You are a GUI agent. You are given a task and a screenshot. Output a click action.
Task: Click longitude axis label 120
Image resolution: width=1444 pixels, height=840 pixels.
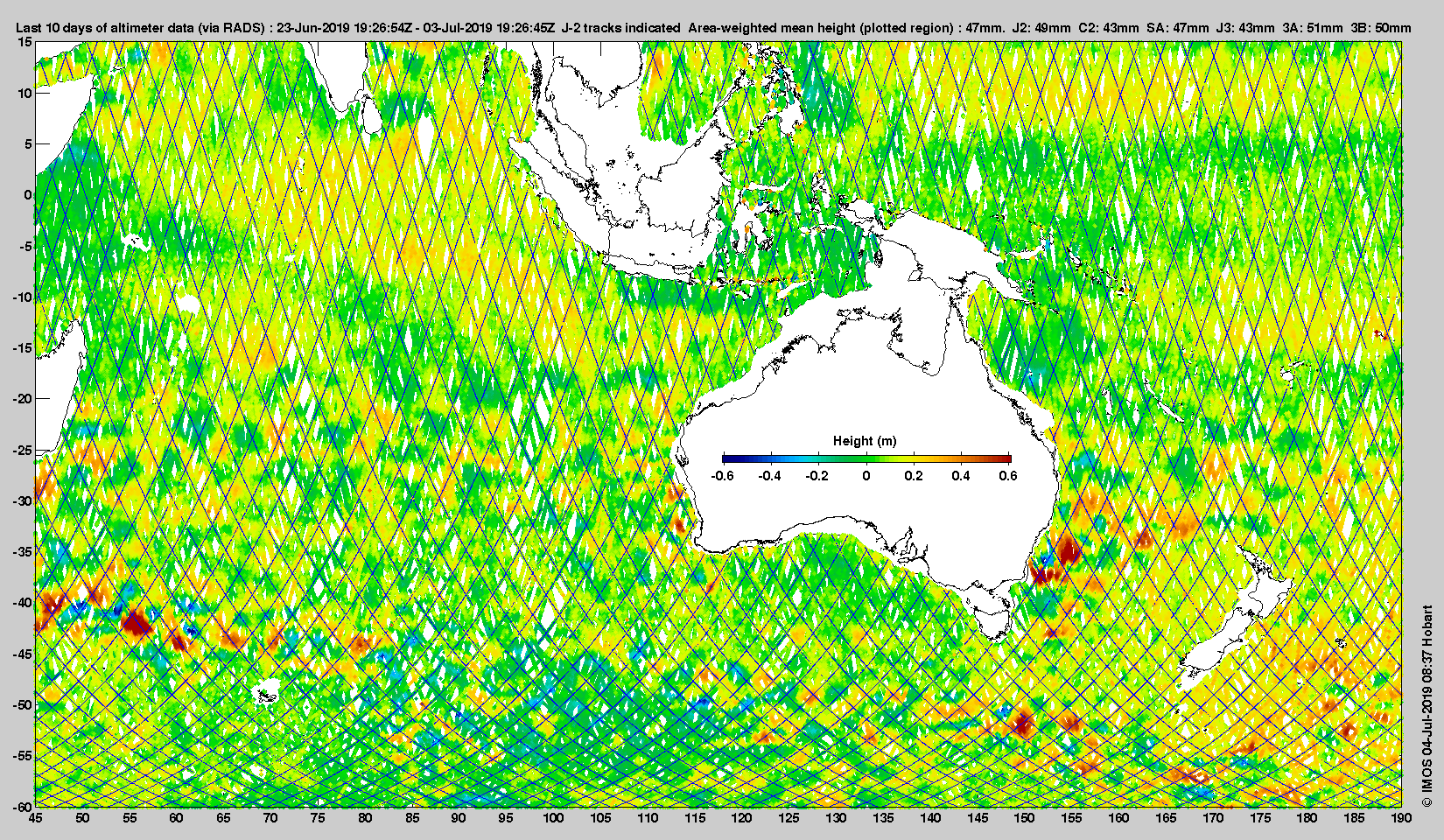click(x=742, y=818)
